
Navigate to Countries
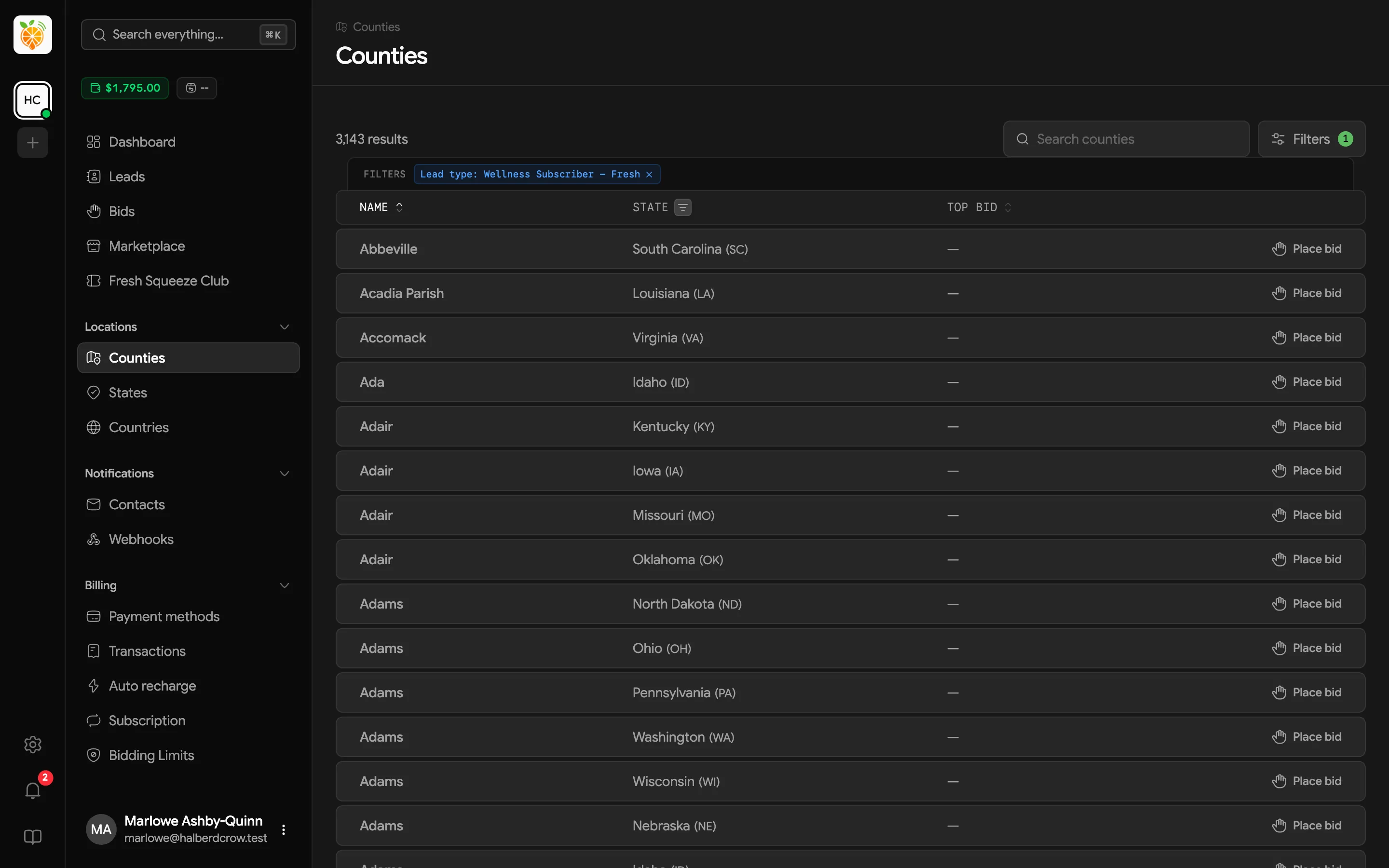pos(188,427)
